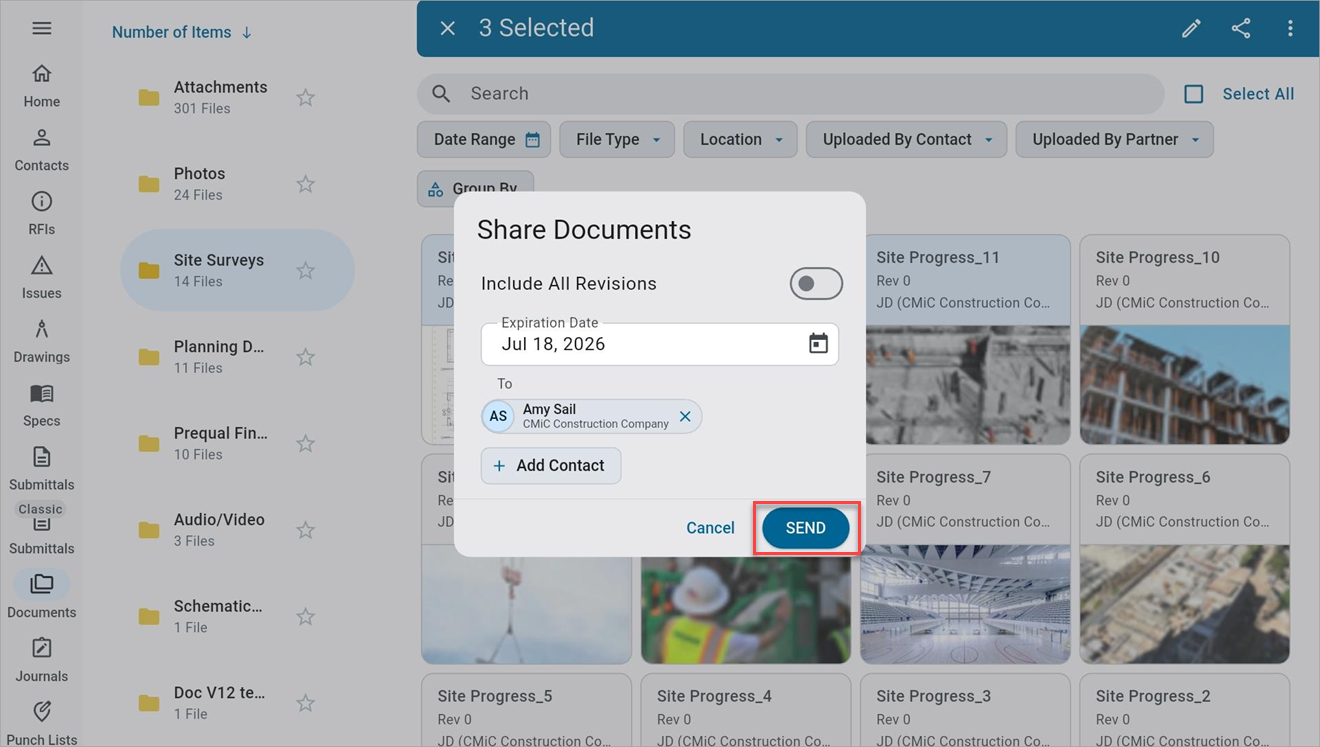Check the Select All checkbox
1320x747 pixels.
pos(1194,94)
